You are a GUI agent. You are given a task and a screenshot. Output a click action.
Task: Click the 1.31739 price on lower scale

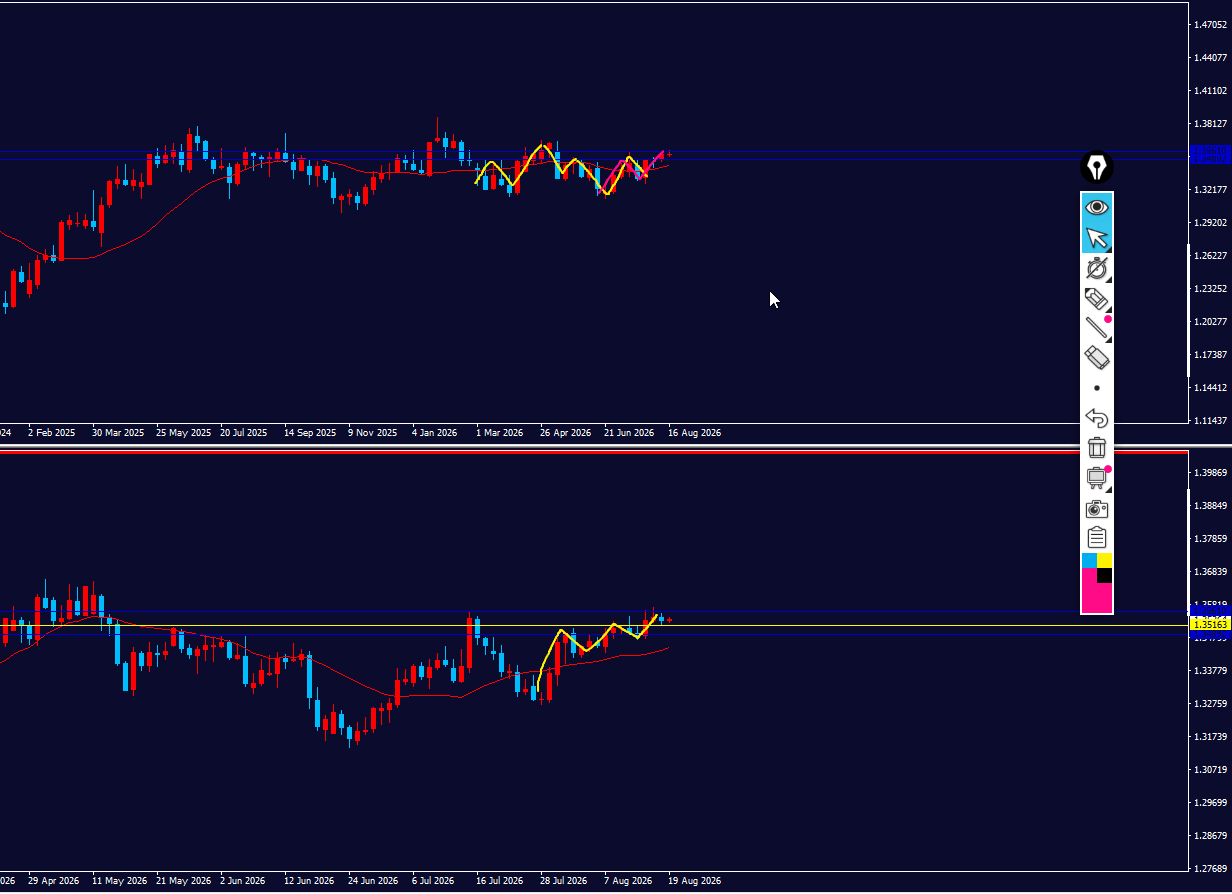(x=1210, y=737)
